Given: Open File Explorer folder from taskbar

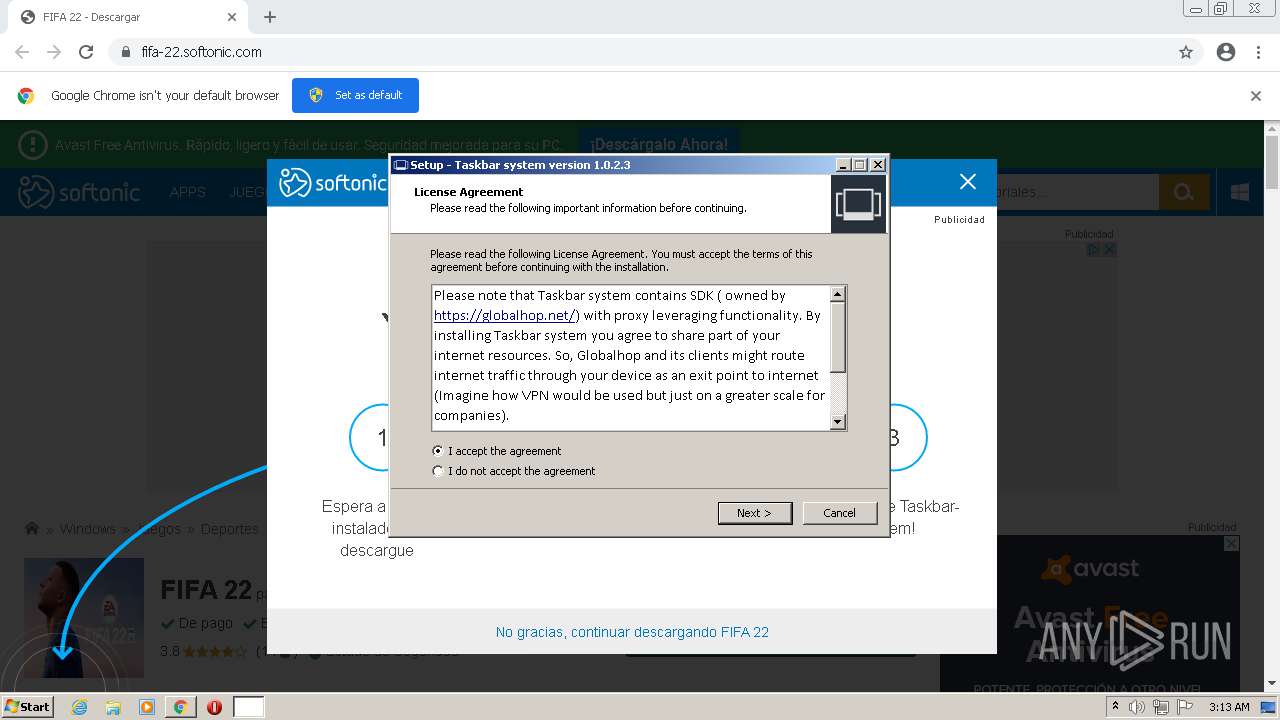Looking at the screenshot, I should point(113,707).
